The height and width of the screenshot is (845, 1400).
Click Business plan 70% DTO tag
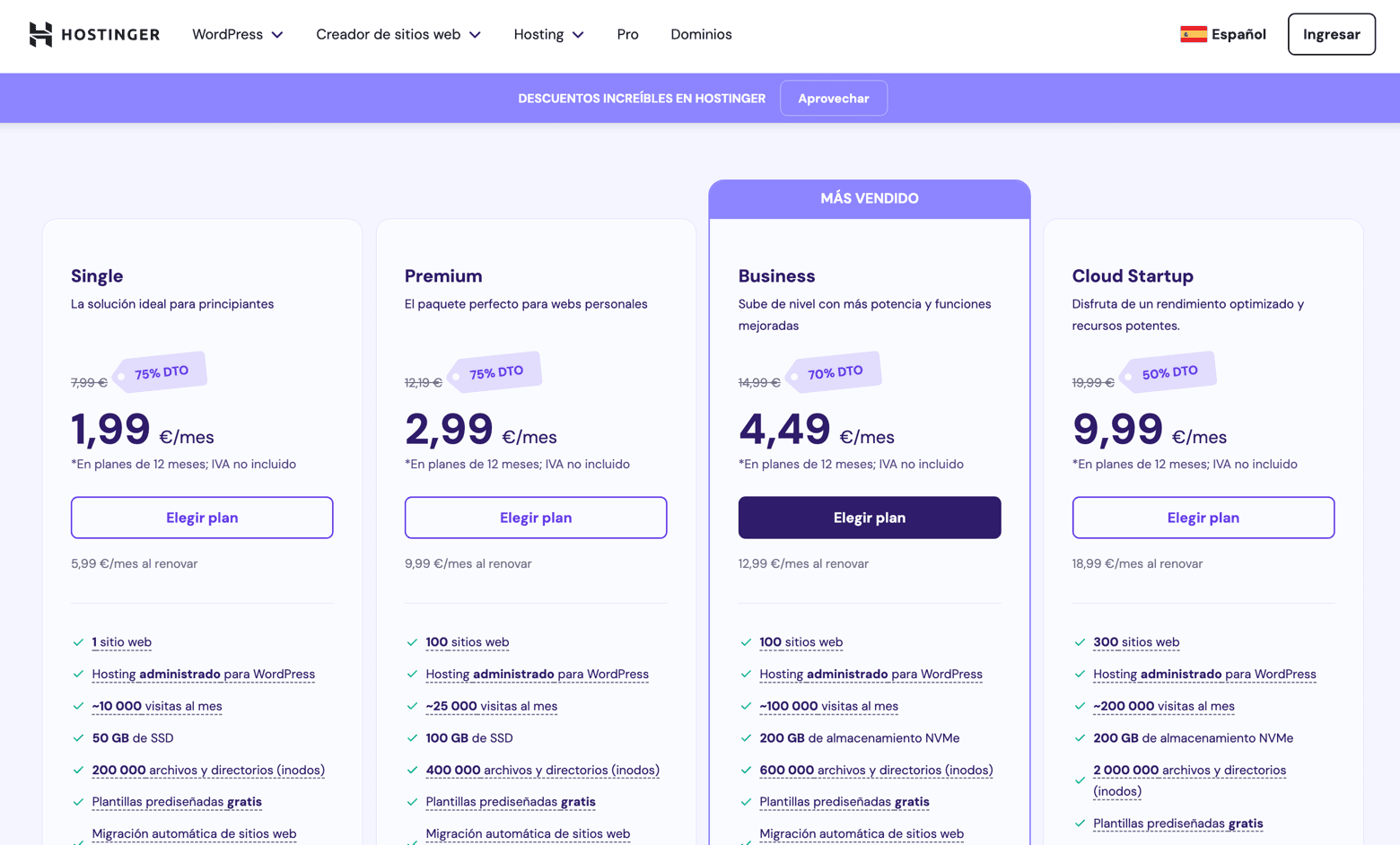click(835, 372)
